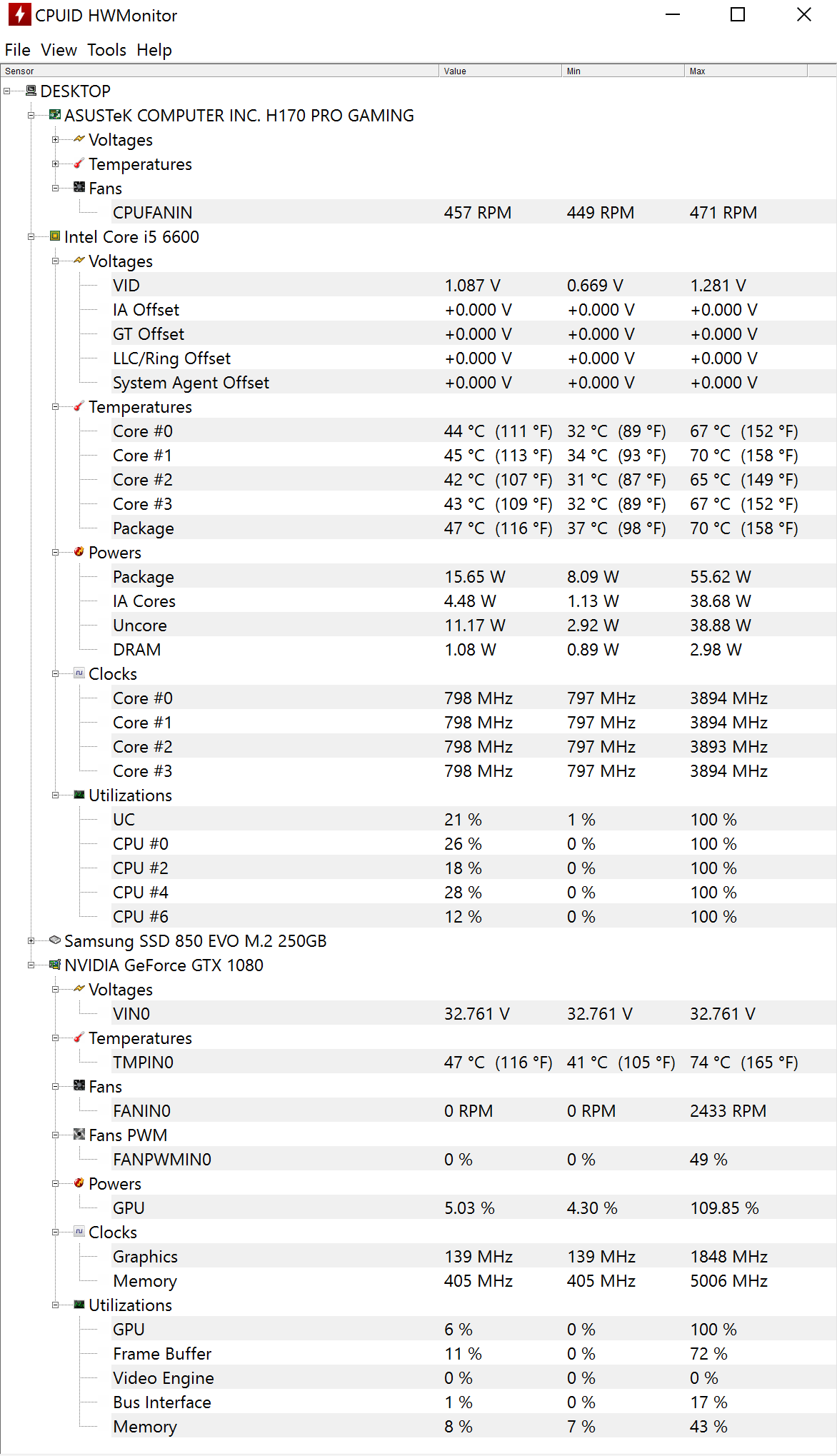
Task: Expand the motherboard Temperatures node
Action: coord(56,164)
